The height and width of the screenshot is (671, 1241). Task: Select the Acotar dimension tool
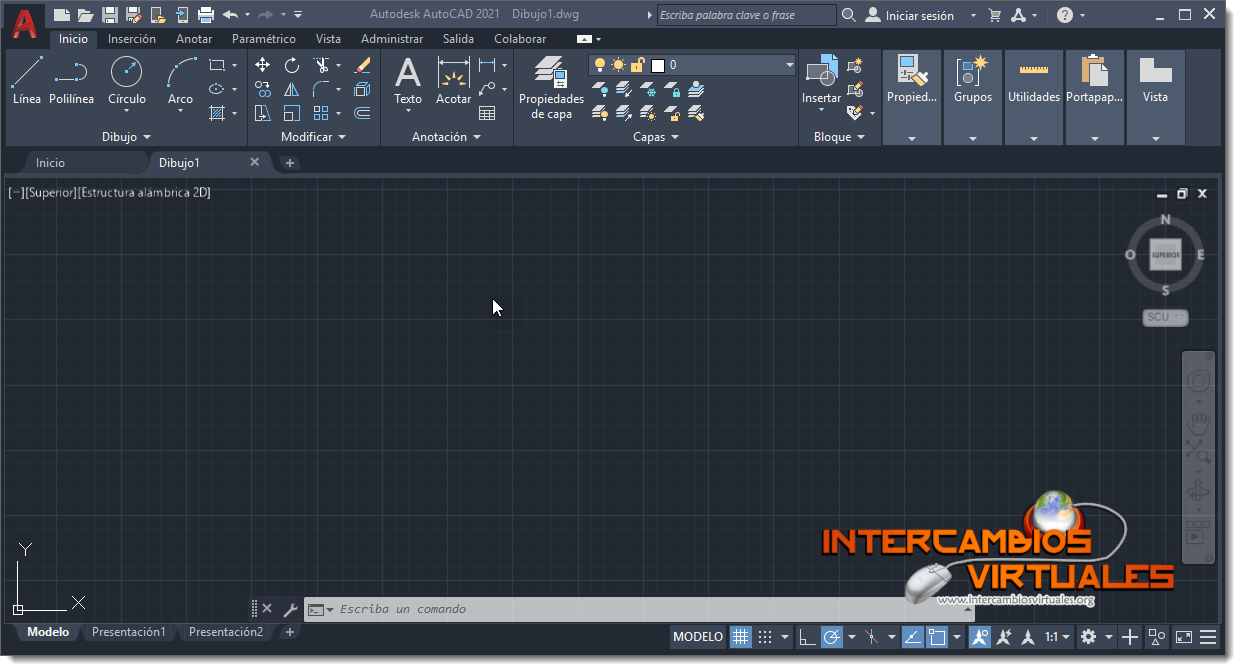[453, 80]
